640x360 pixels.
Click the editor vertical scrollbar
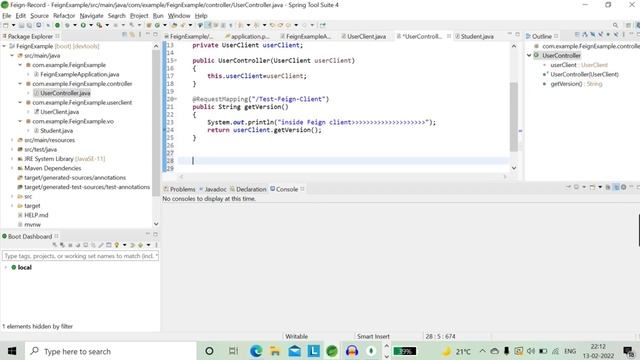coord(514,116)
